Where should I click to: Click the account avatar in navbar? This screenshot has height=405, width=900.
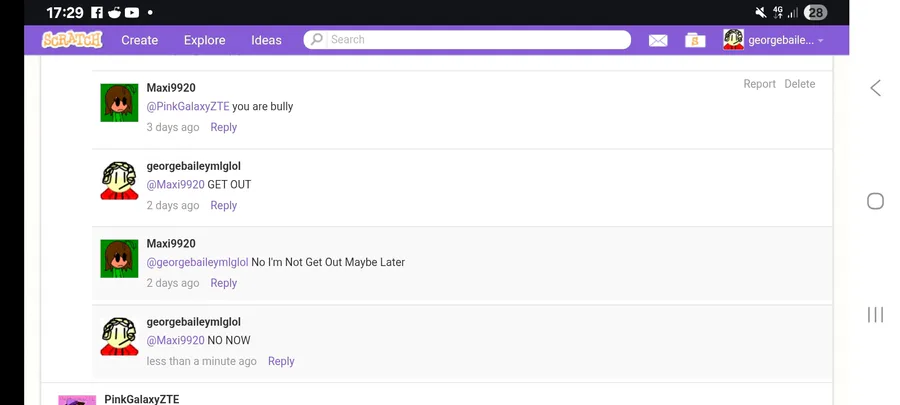coord(733,40)
